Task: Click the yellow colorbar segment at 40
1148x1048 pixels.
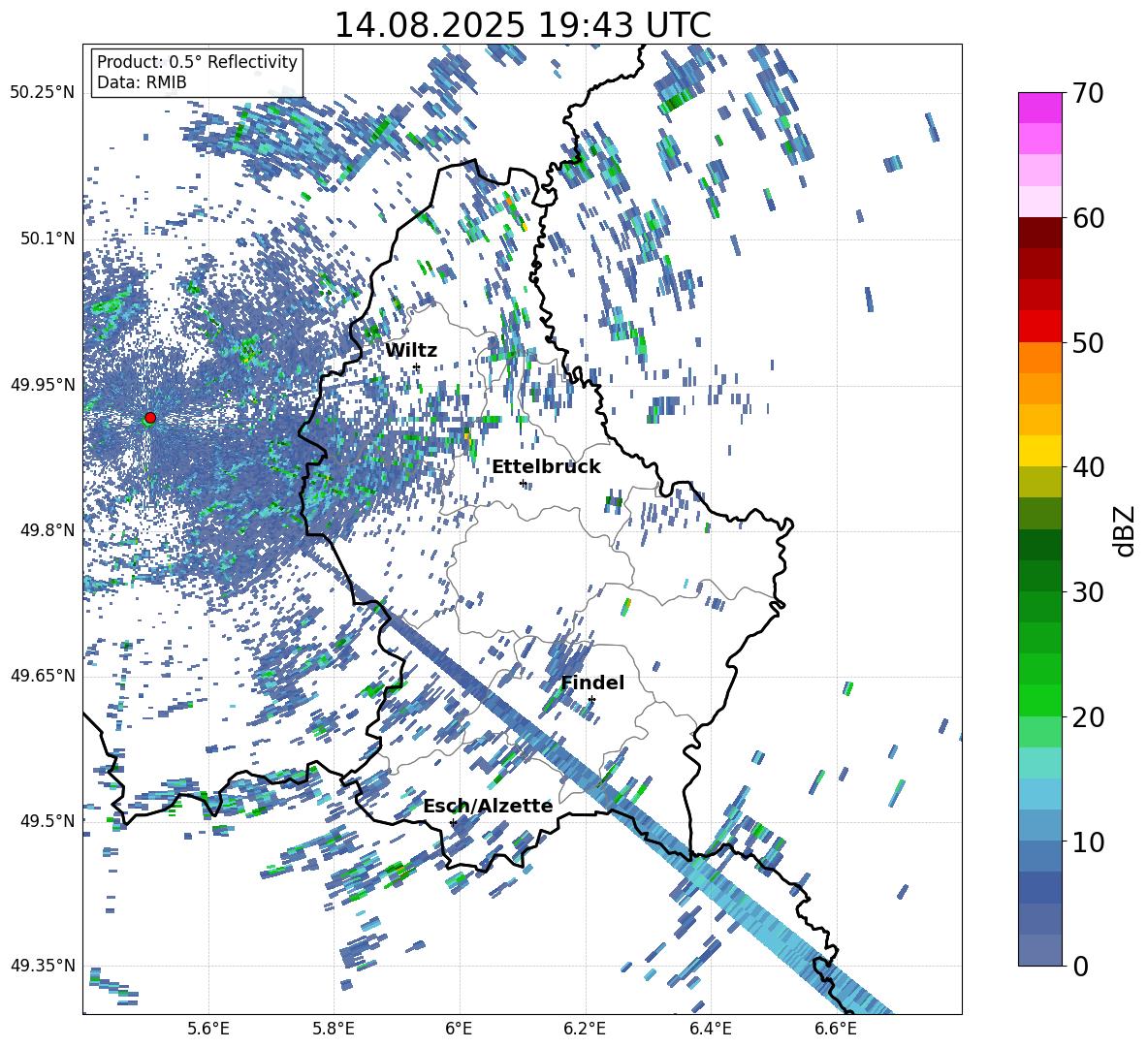Action: coord(1039,451)
